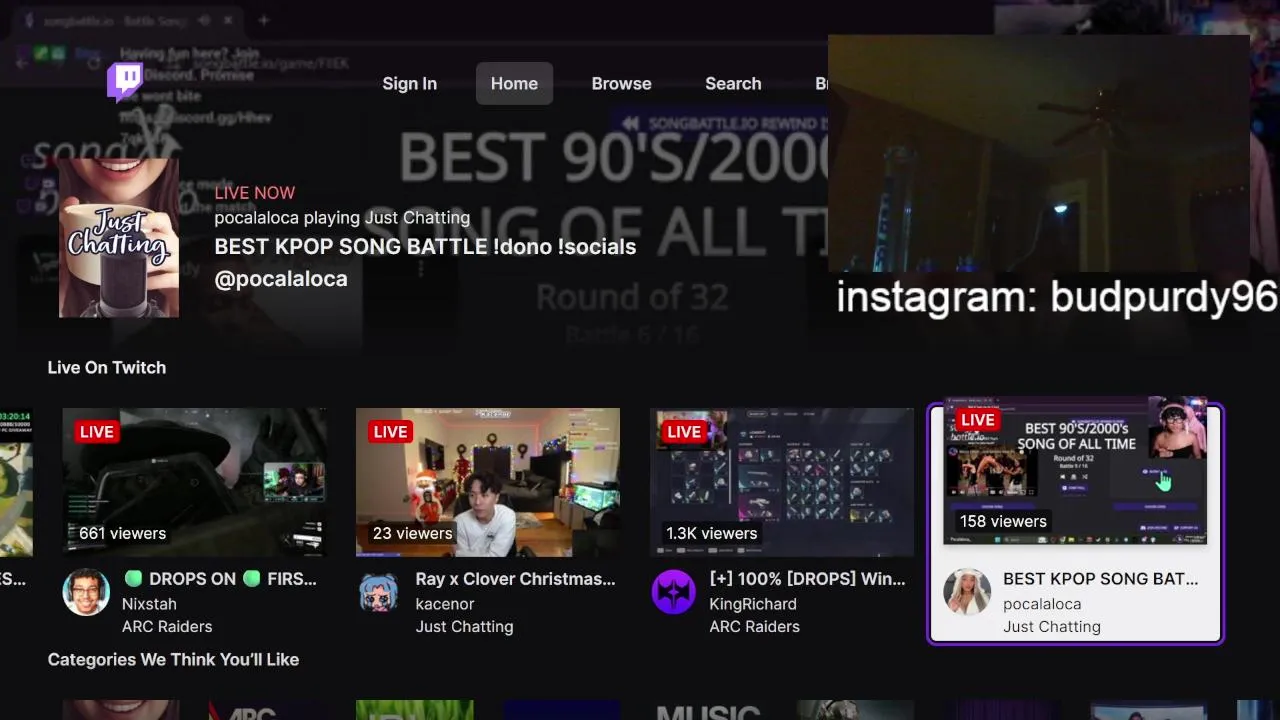This screenshot has width=1280, height=720.
Task: Click the LIVE badge on KingRichard's stream
Action: [x=685, y=432]
